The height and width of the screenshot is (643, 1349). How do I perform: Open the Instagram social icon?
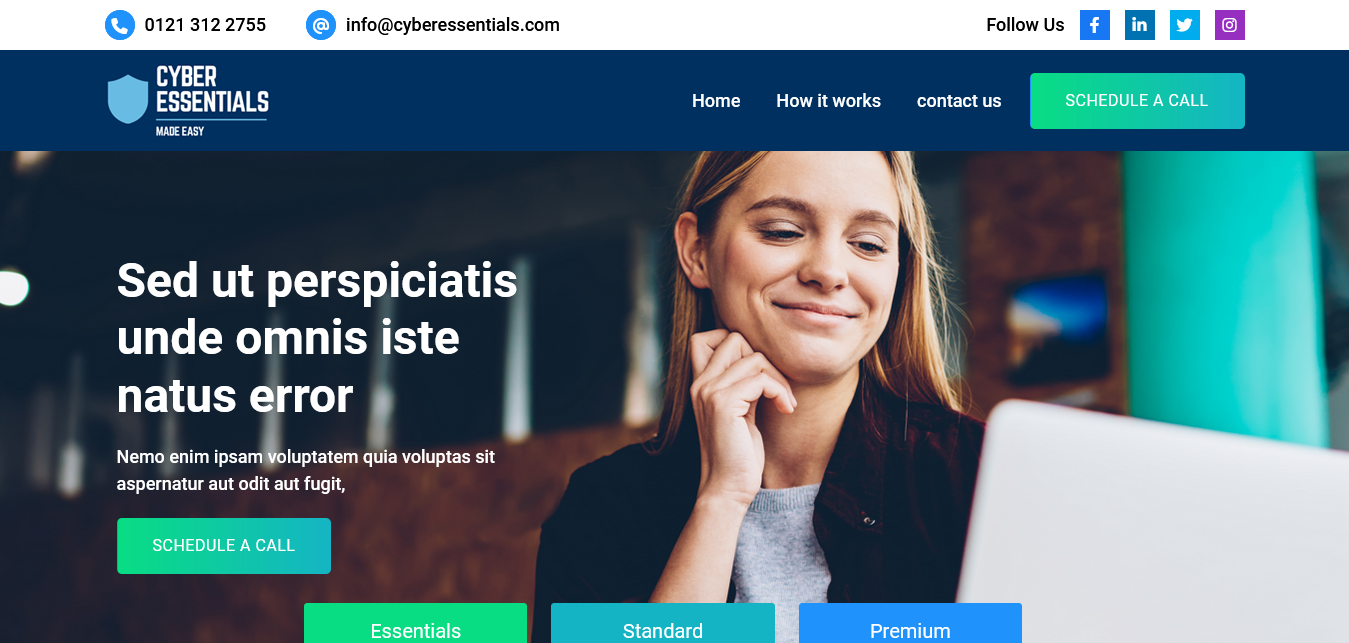tap(1230, 25)
